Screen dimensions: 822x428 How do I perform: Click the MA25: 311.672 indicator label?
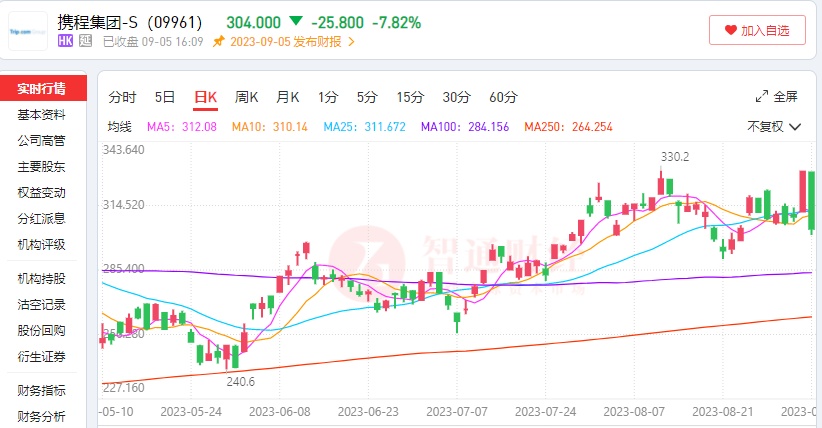tap(364, 127)
